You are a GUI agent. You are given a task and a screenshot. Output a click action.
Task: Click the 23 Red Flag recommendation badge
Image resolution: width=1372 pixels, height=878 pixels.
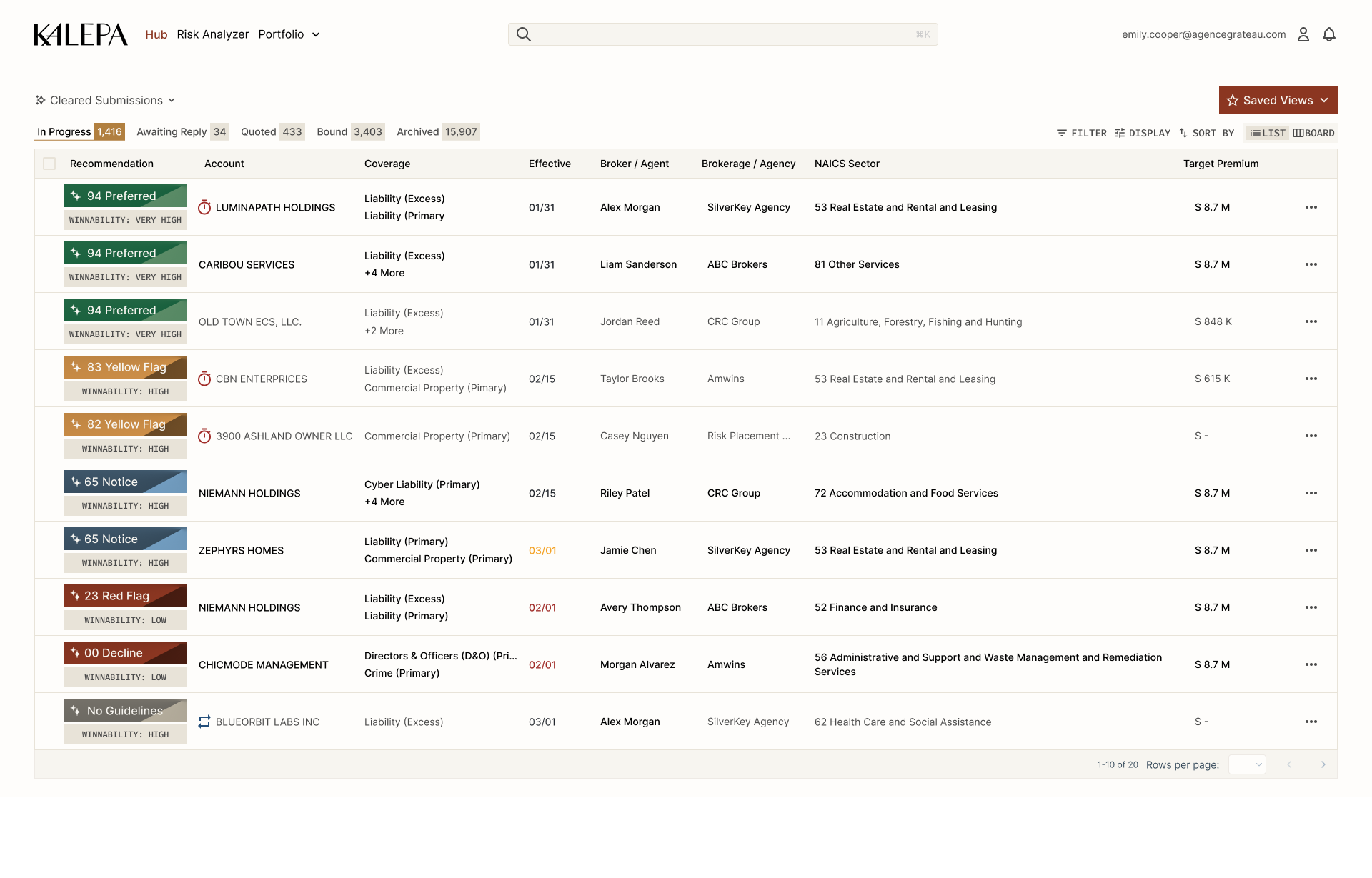tap(126, 596)
